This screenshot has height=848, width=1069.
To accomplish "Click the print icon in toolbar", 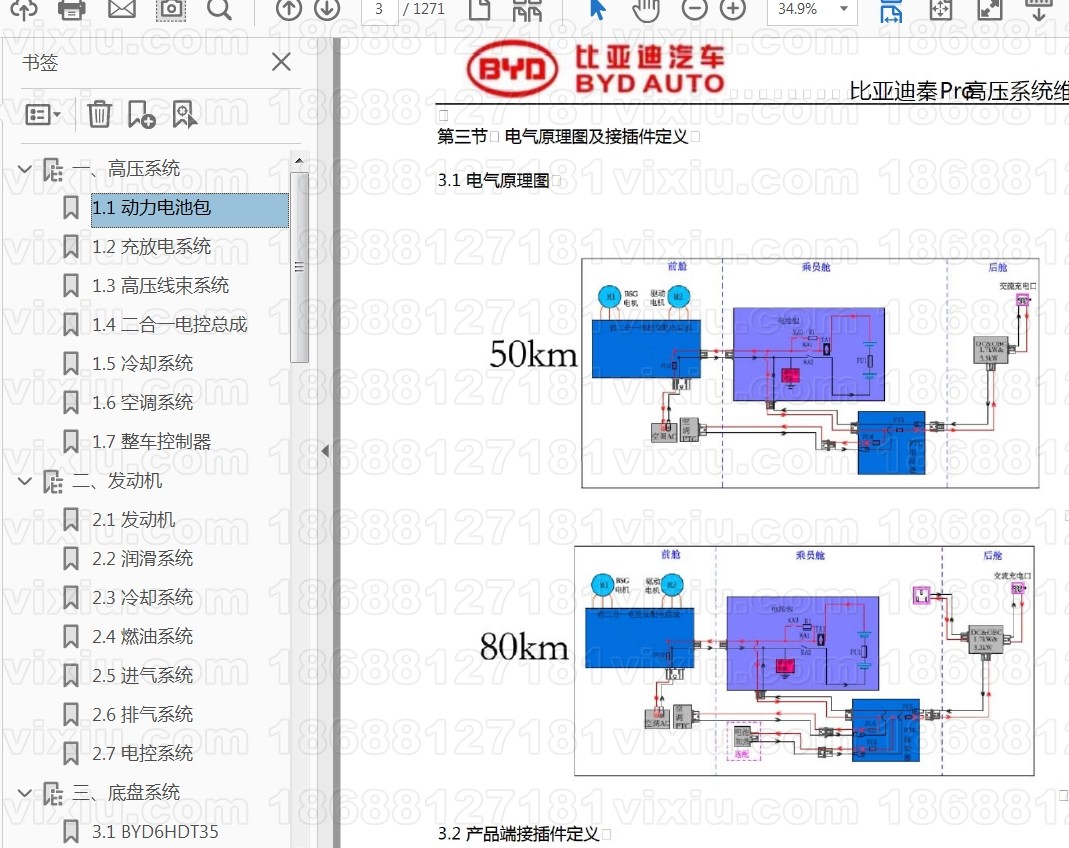I will click(x=72, y=9).
